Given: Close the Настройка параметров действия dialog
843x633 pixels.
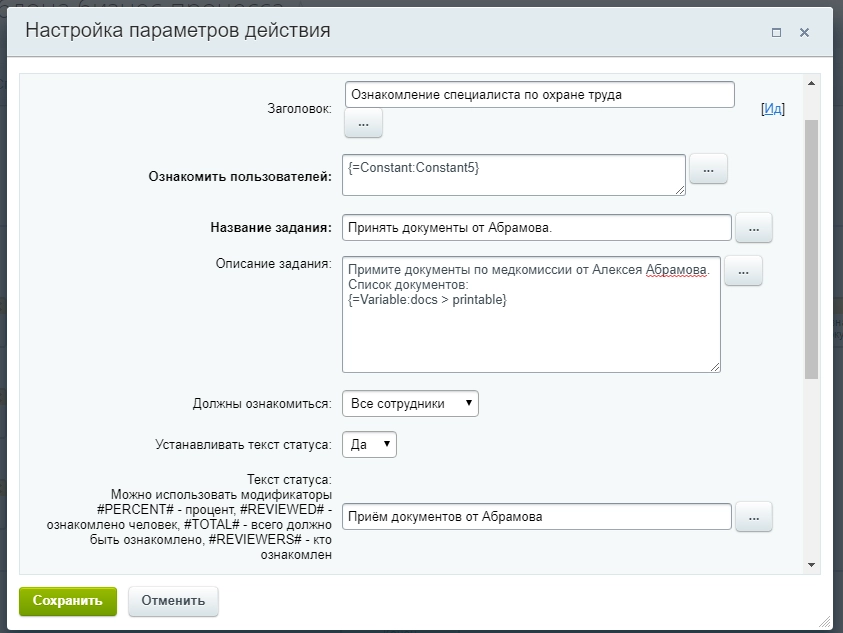Looking at the screenshot, I should tap(804, 32).
